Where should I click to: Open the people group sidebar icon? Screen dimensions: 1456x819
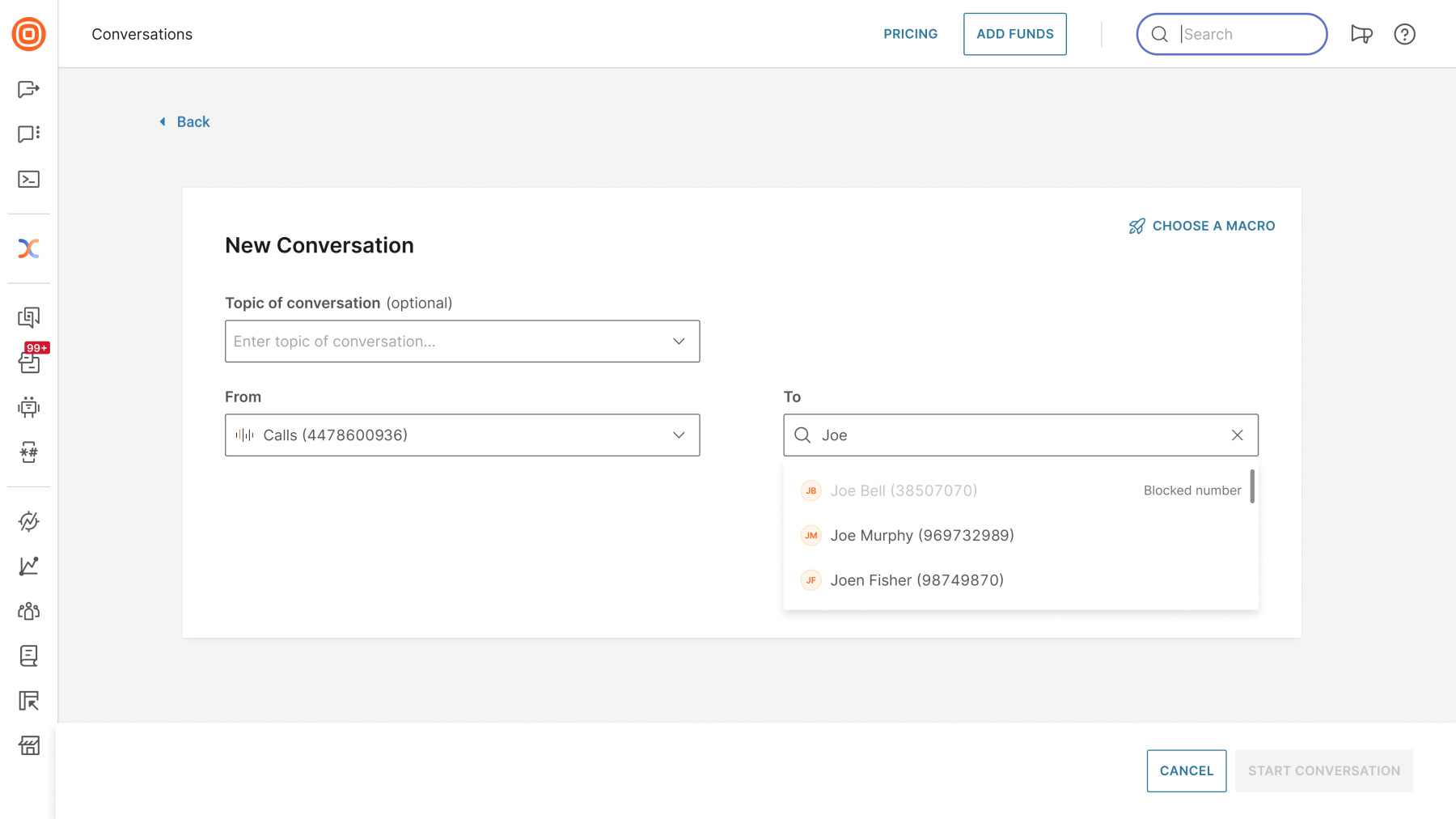28,611
